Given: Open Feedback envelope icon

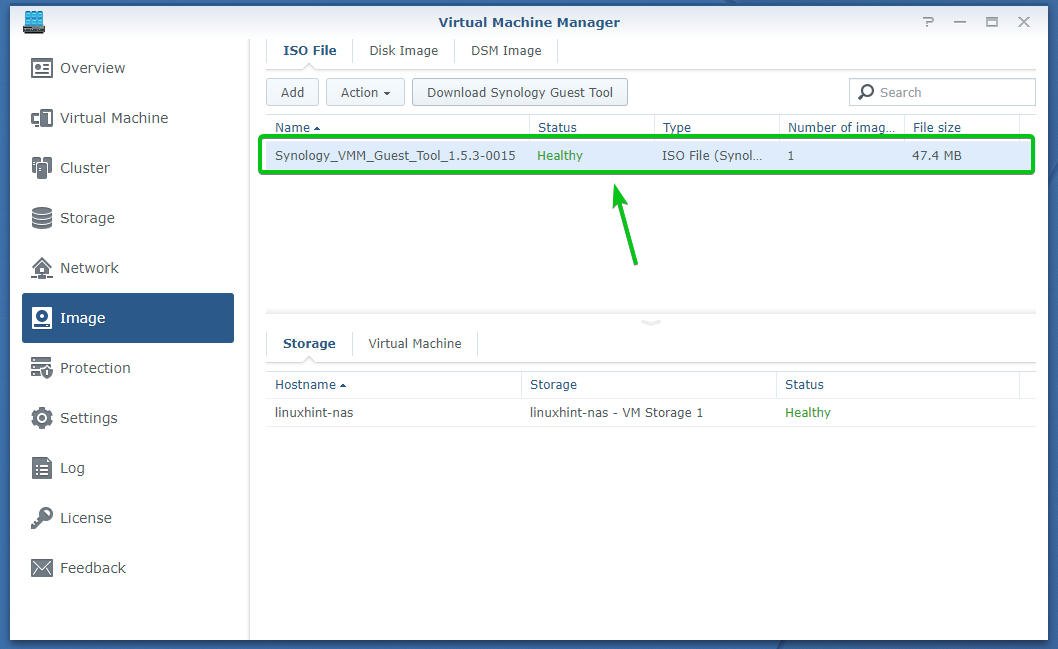Looking at the screenshot, I should pos(42,568).
